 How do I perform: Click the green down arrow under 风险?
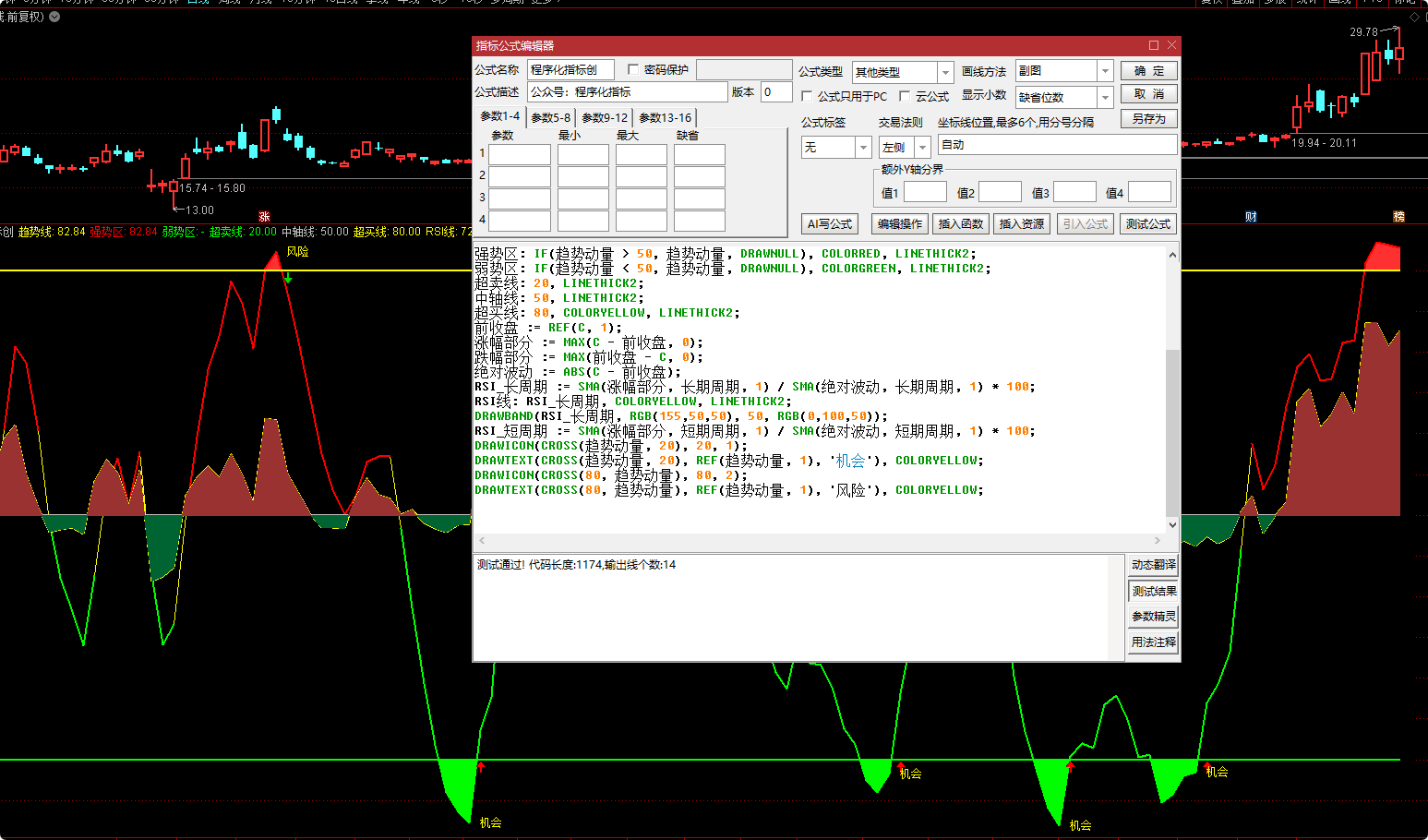(x=288, y=278)
